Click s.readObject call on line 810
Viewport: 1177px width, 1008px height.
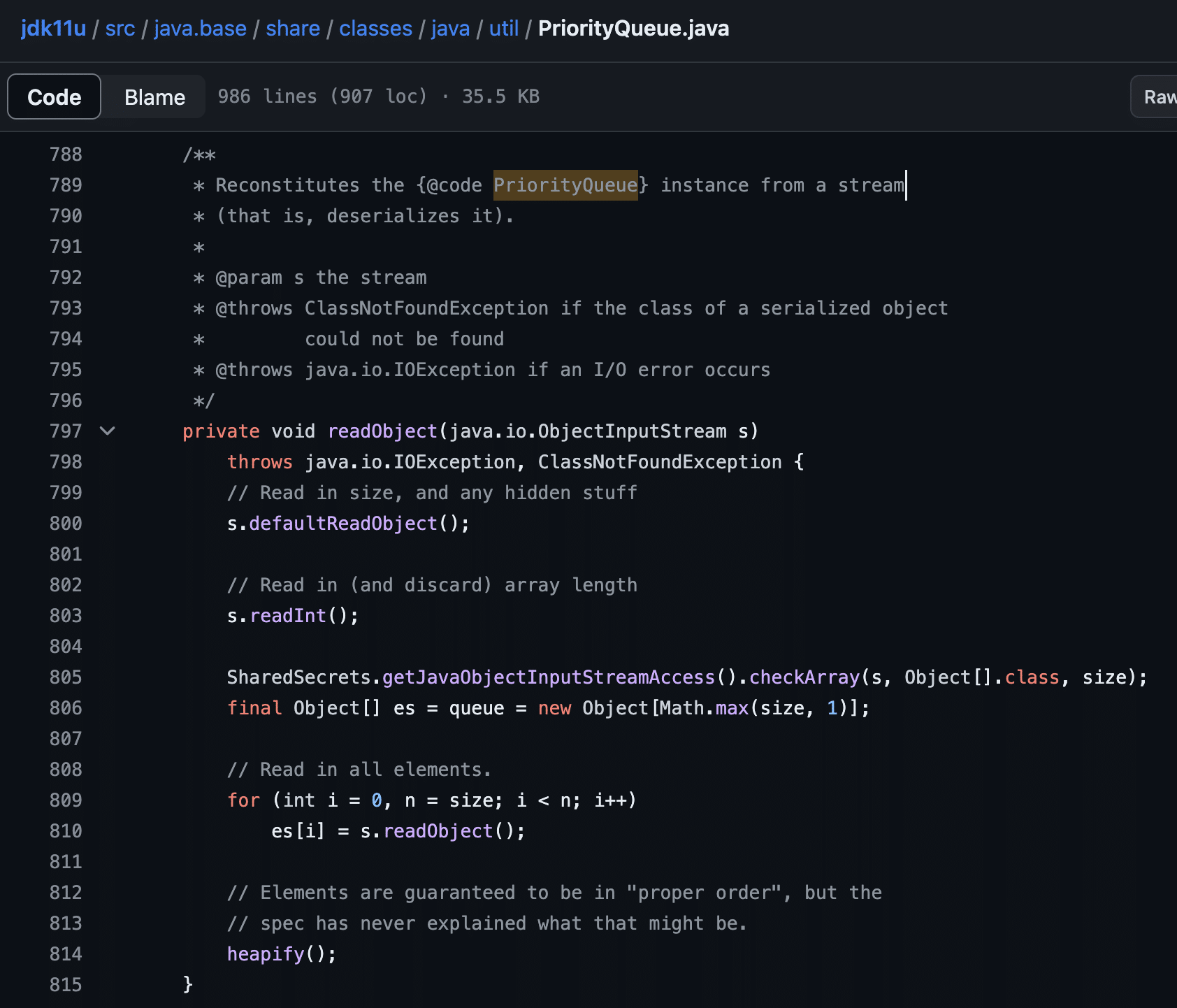[438, 830]
